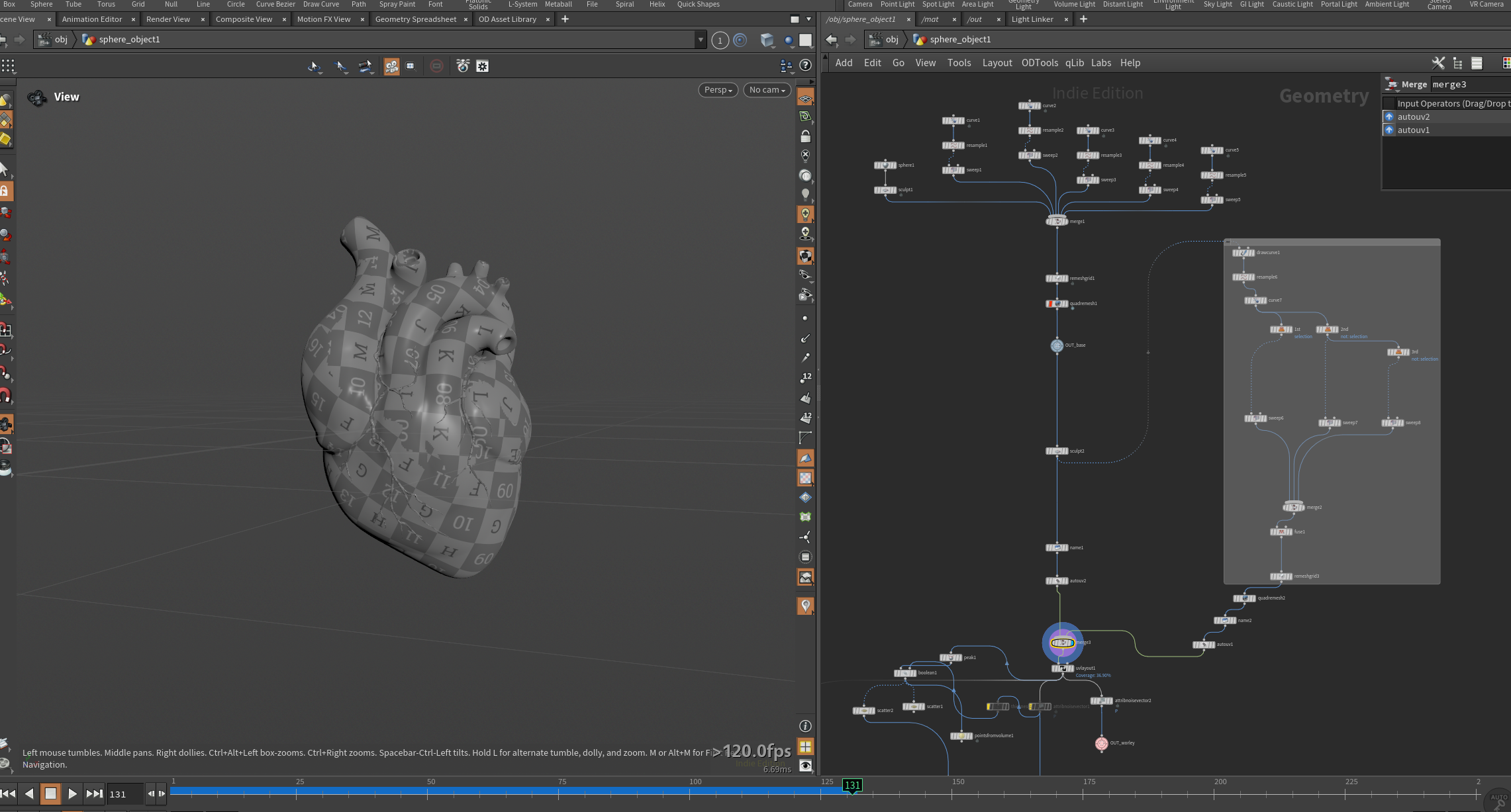Click the three-pronged axes display icon
Viewport: 1511px width, 812px height.
[x=805, y=537]
